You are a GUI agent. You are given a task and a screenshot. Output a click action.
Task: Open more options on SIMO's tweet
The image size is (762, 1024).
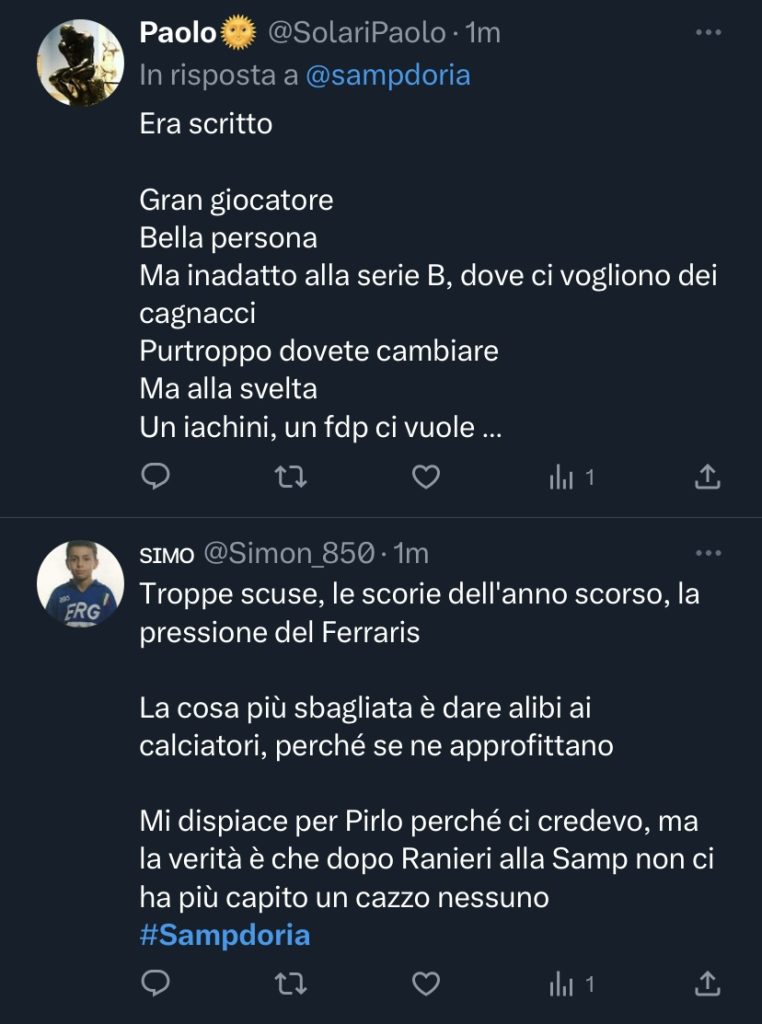tap(708, 553)
